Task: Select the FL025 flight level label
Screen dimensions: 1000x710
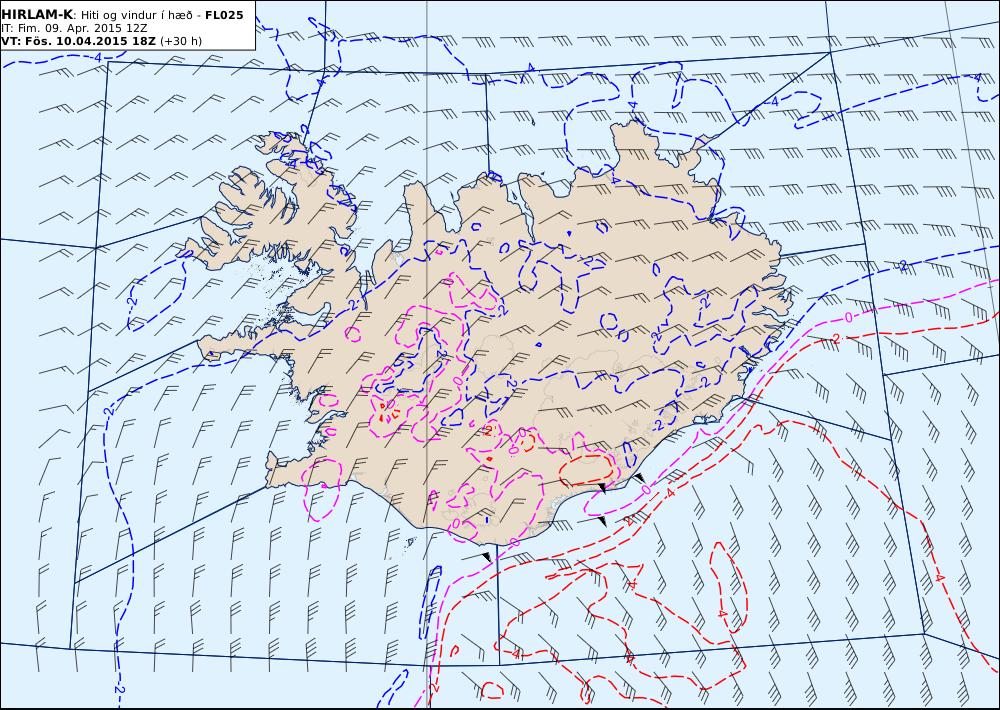Action: pyautogui.click(x=224, y=15)
